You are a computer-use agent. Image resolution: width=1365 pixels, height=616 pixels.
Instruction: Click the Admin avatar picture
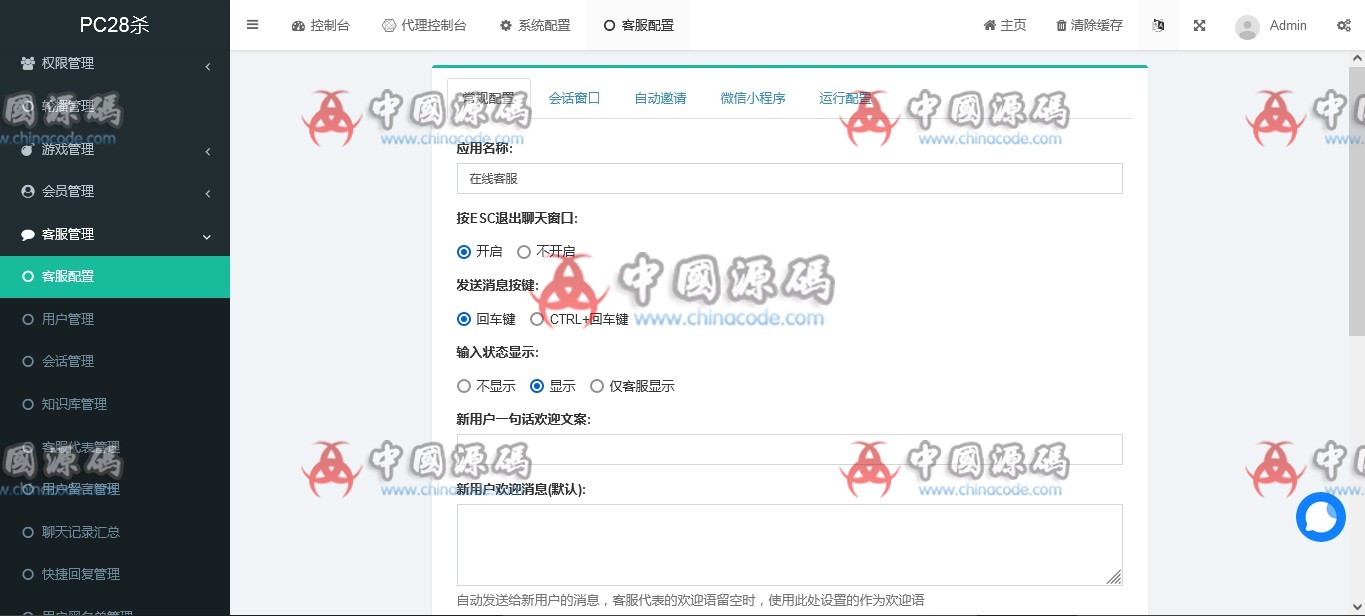tap(1247, 27)
